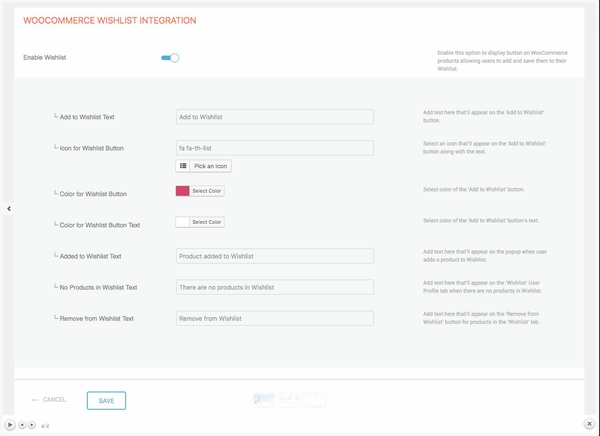Image resolution: width=600 pixels, height=436 pixels.
Task: Go to the previous slide
Action: (x=23, y=425)
